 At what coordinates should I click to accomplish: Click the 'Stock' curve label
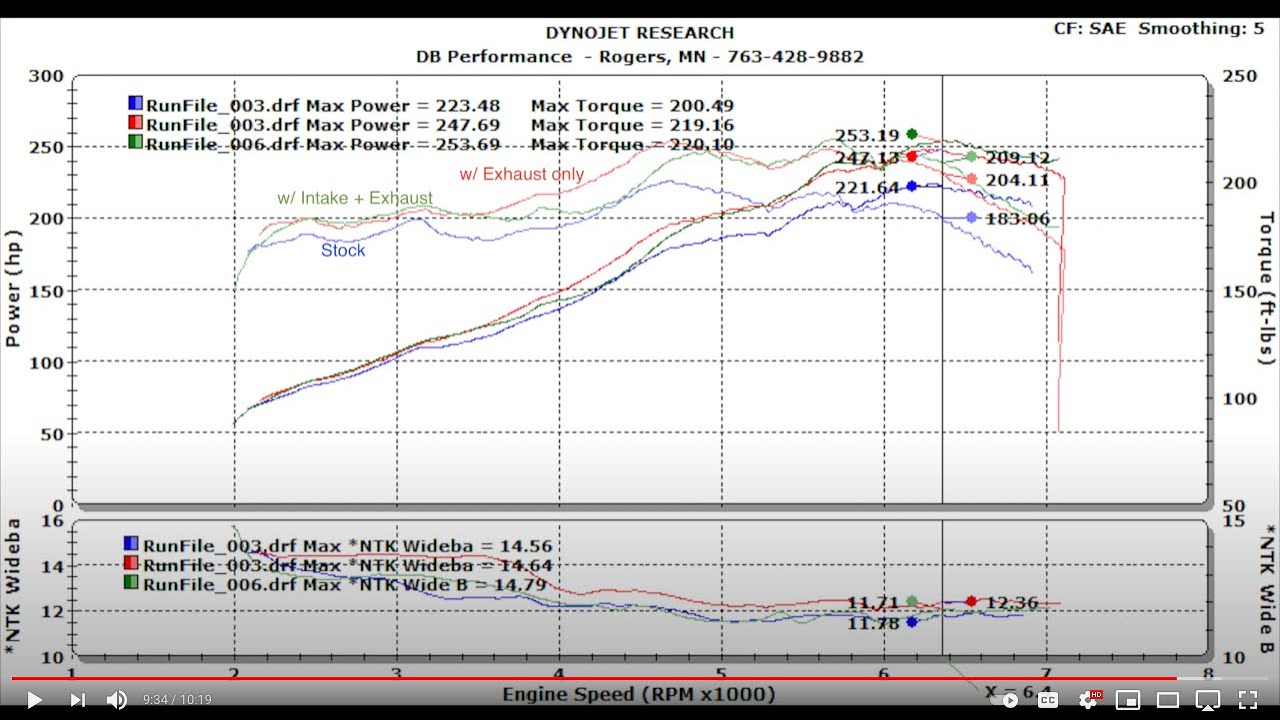point(343,250)
